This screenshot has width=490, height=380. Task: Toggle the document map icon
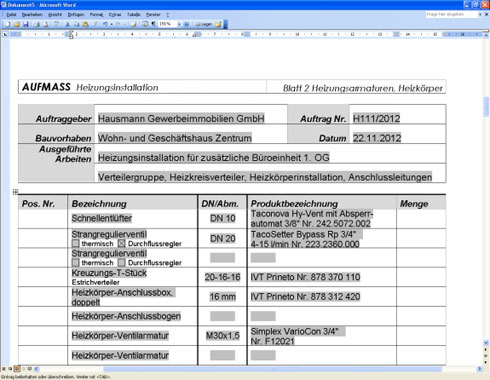145,24
